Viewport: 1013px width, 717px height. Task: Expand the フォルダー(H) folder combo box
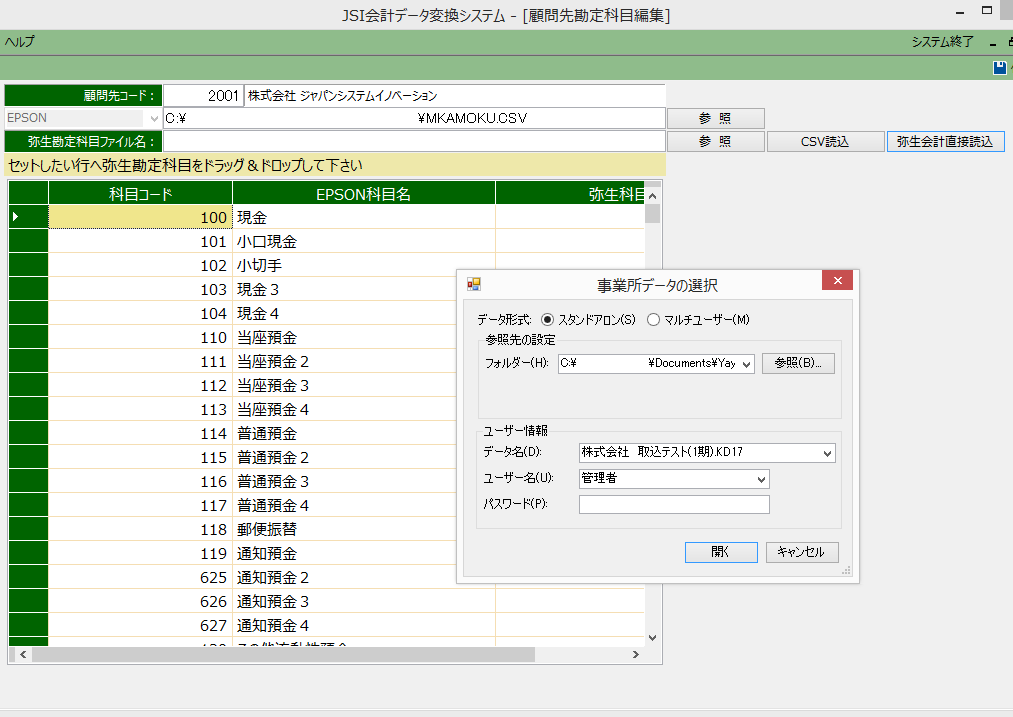point(746,363)
